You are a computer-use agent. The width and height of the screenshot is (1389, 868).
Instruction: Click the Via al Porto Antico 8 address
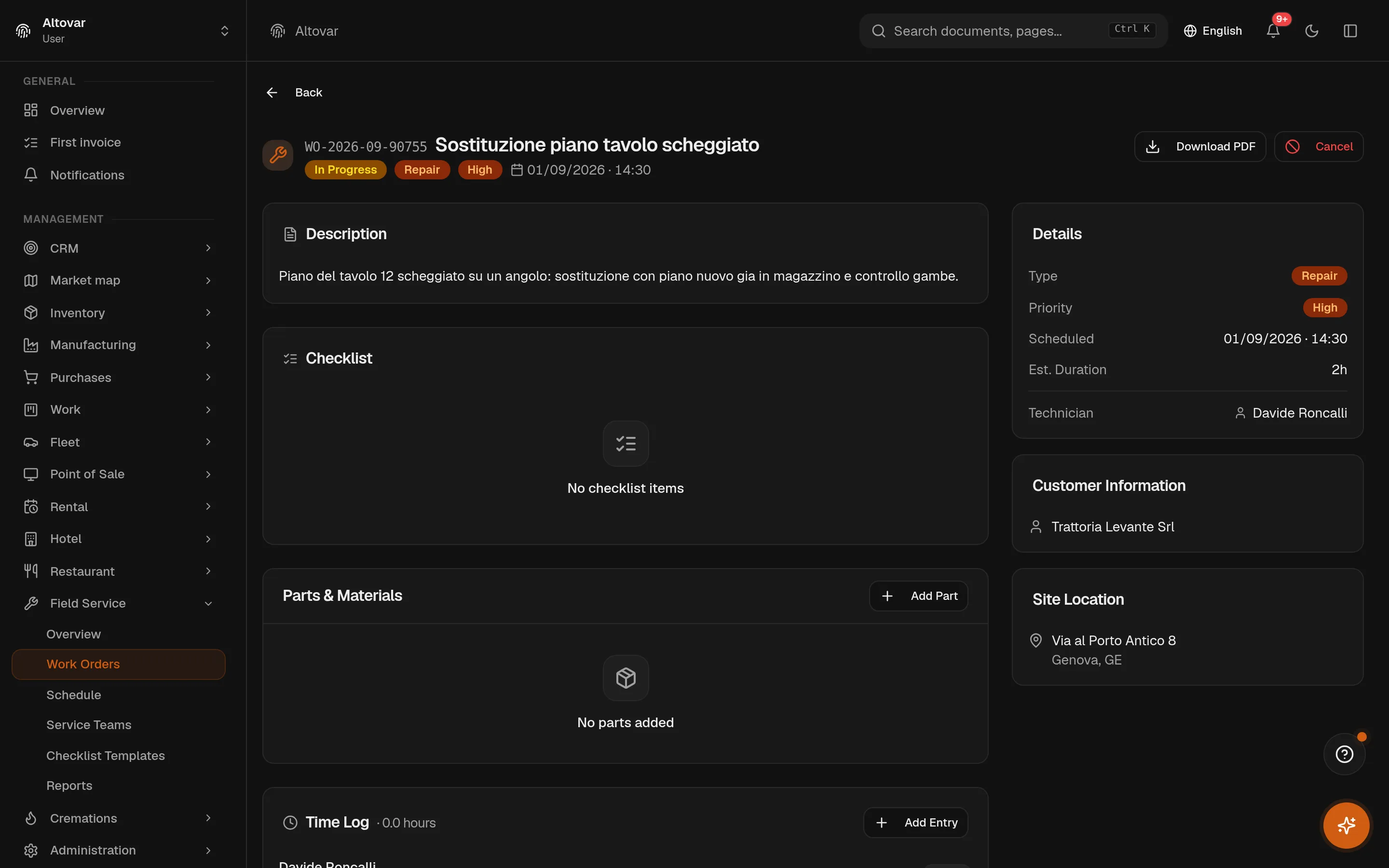(1114, 641)
